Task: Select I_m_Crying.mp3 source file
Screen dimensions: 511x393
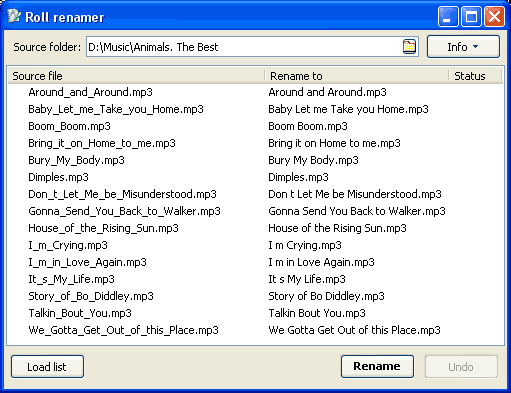Action: (68, 245)
